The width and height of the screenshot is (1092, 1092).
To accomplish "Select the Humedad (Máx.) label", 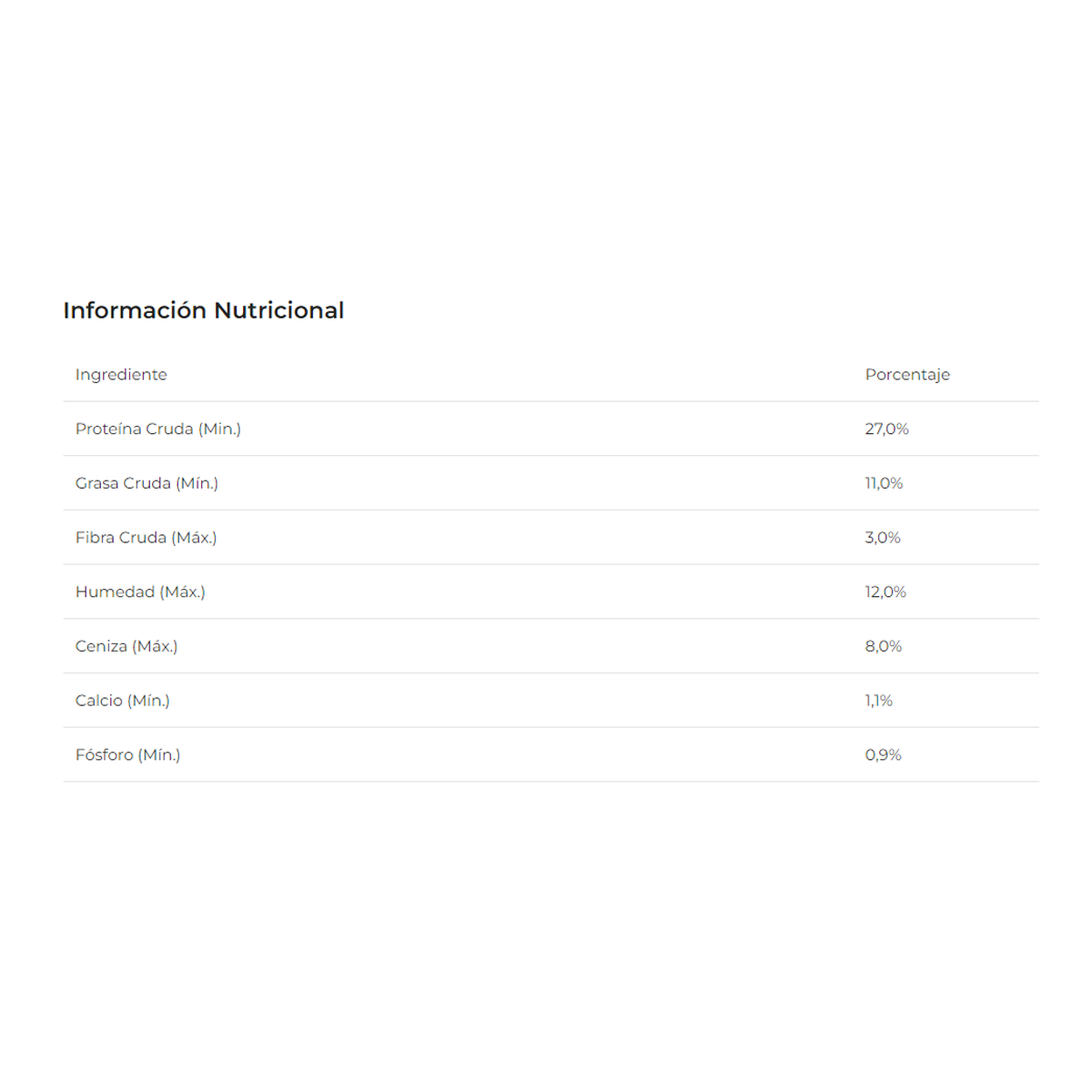I will 140,592.
